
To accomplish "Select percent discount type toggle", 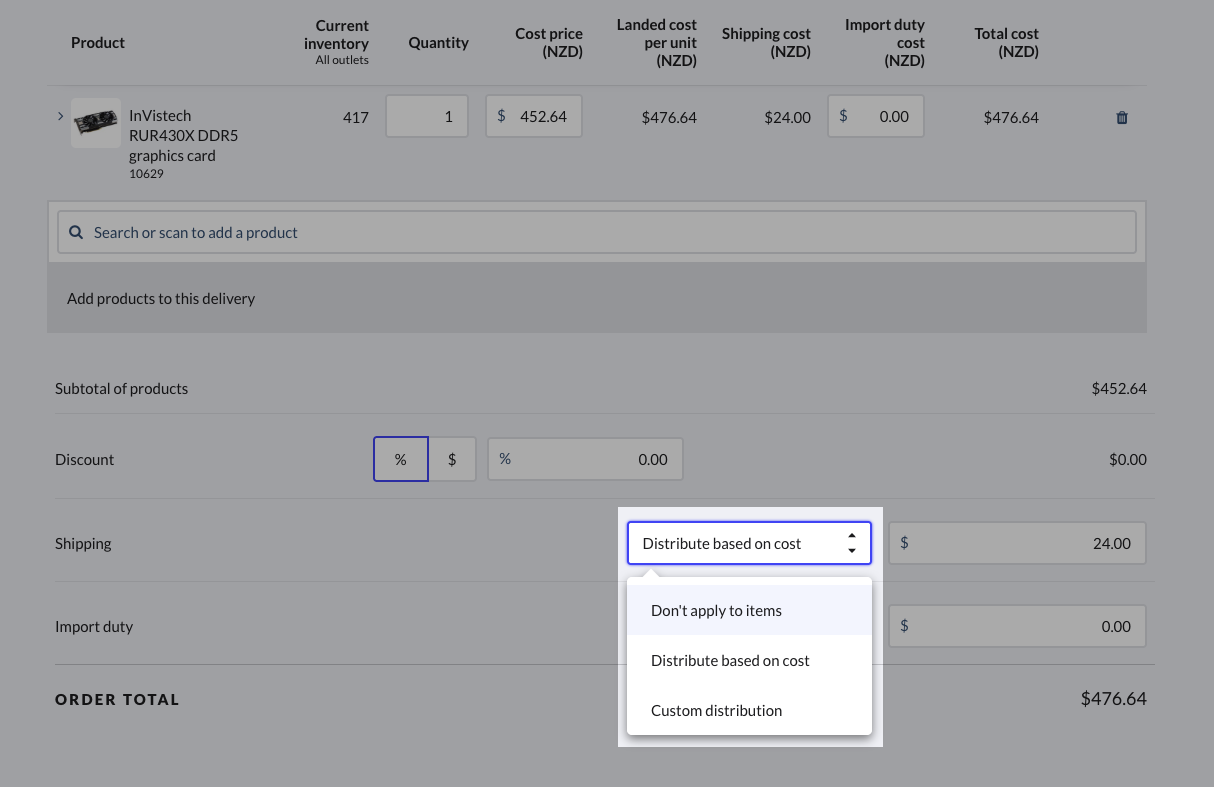I will click(401, 460).
